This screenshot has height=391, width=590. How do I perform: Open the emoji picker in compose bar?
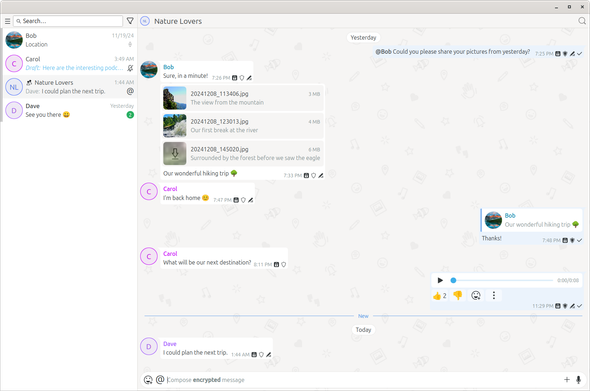click(148, 380)
